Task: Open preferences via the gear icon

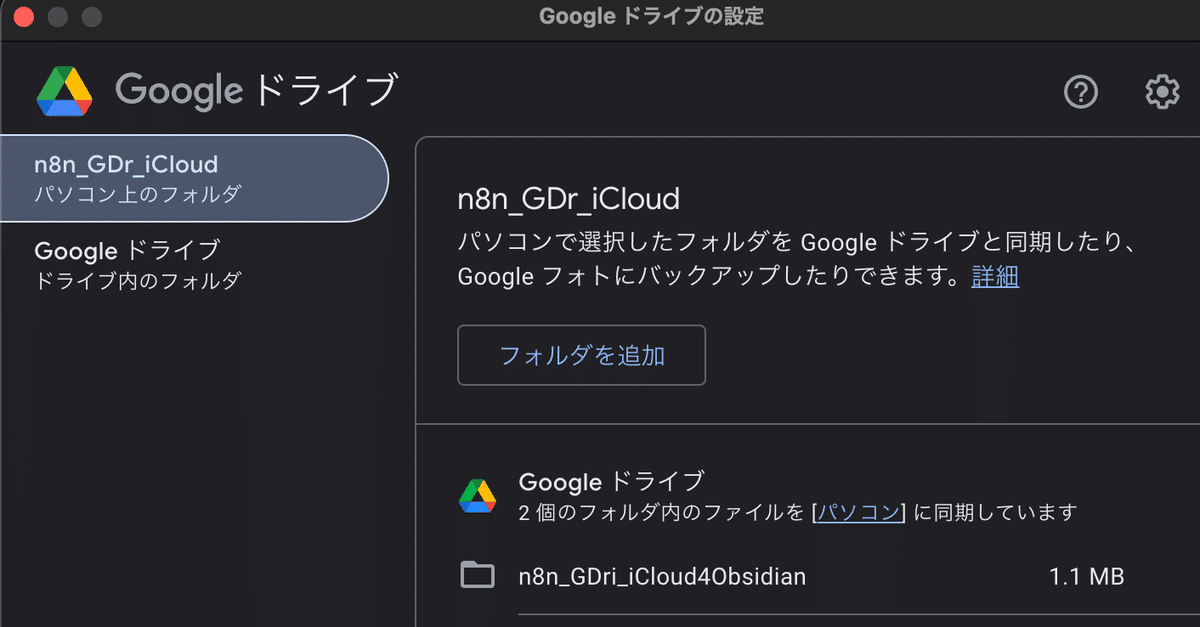Action: pos(1162,92)
